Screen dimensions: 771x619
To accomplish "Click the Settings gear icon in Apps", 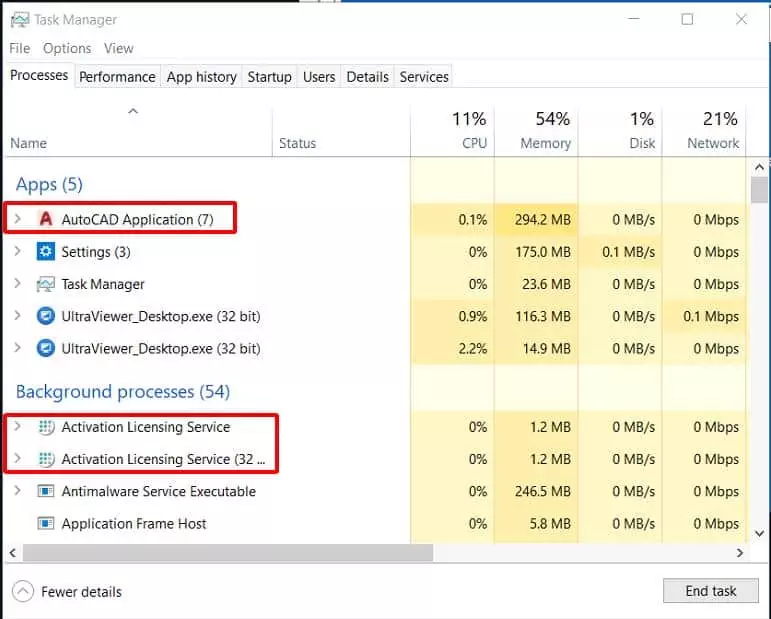I will tap(45, 252).
